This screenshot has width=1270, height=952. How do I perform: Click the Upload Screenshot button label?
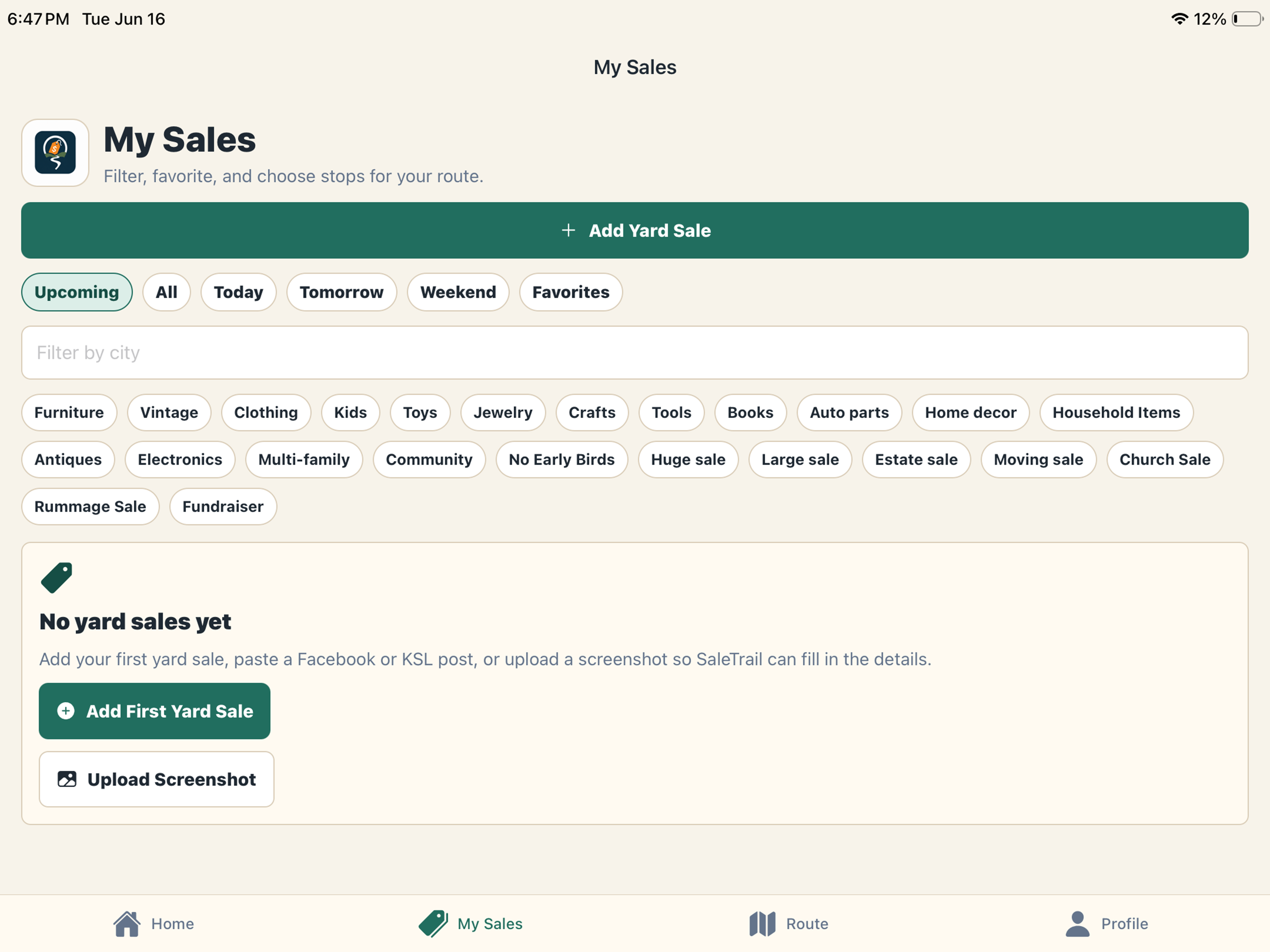coord(171,779)
